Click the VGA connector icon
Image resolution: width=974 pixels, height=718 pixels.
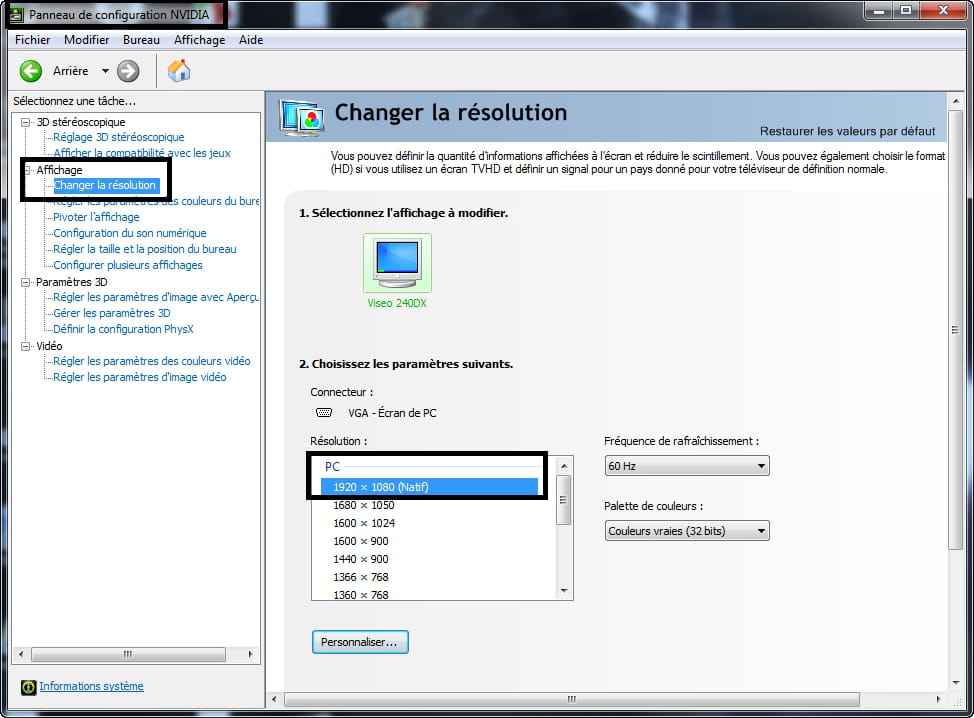324,412
